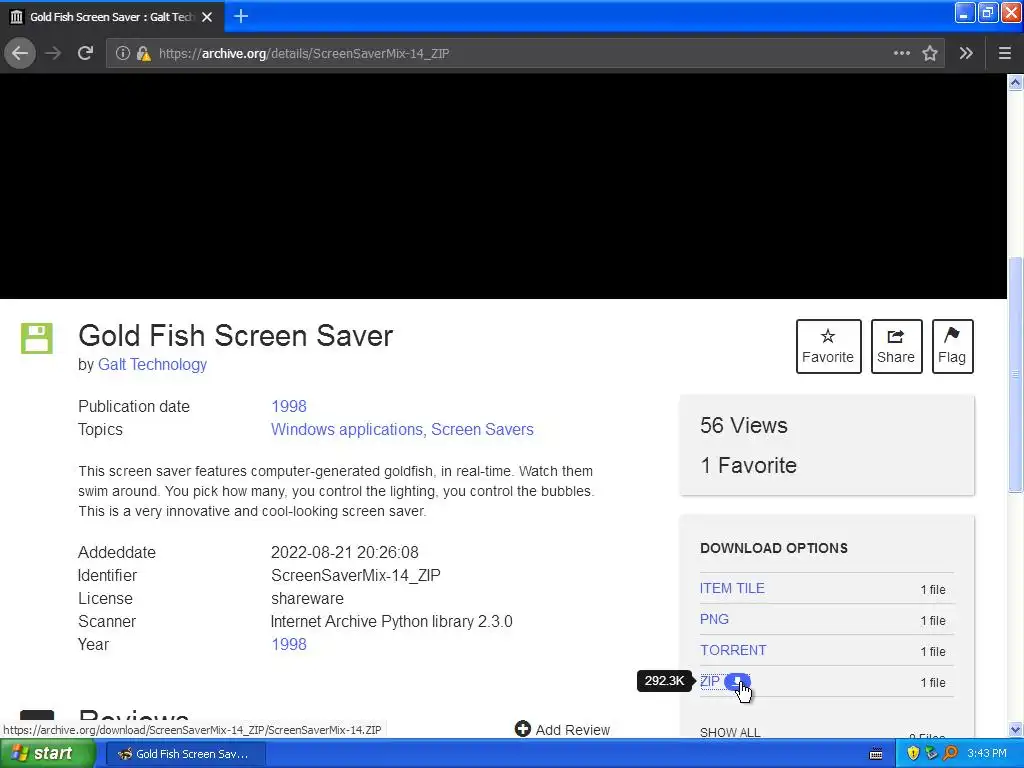Bookmark this page with the star icon
The height and width of the screenshot is (768, 1024).
[930, 53]
